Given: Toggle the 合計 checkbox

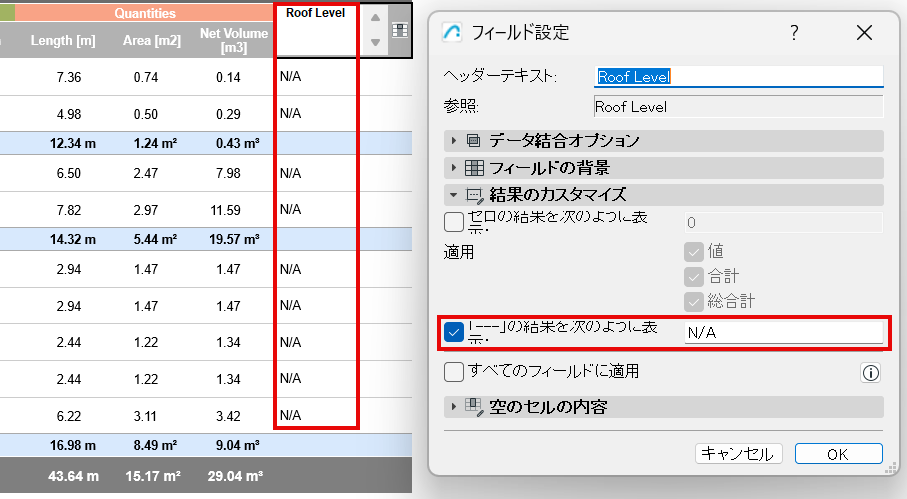Looking at the screenshot, I should pos(694,276).
